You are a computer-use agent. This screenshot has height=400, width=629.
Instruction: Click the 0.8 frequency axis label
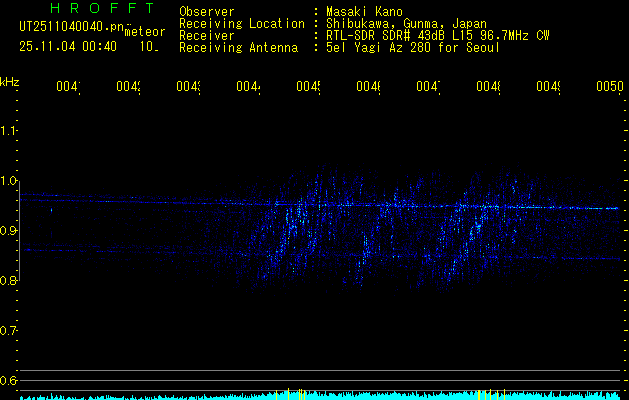[x=10, y=281]
